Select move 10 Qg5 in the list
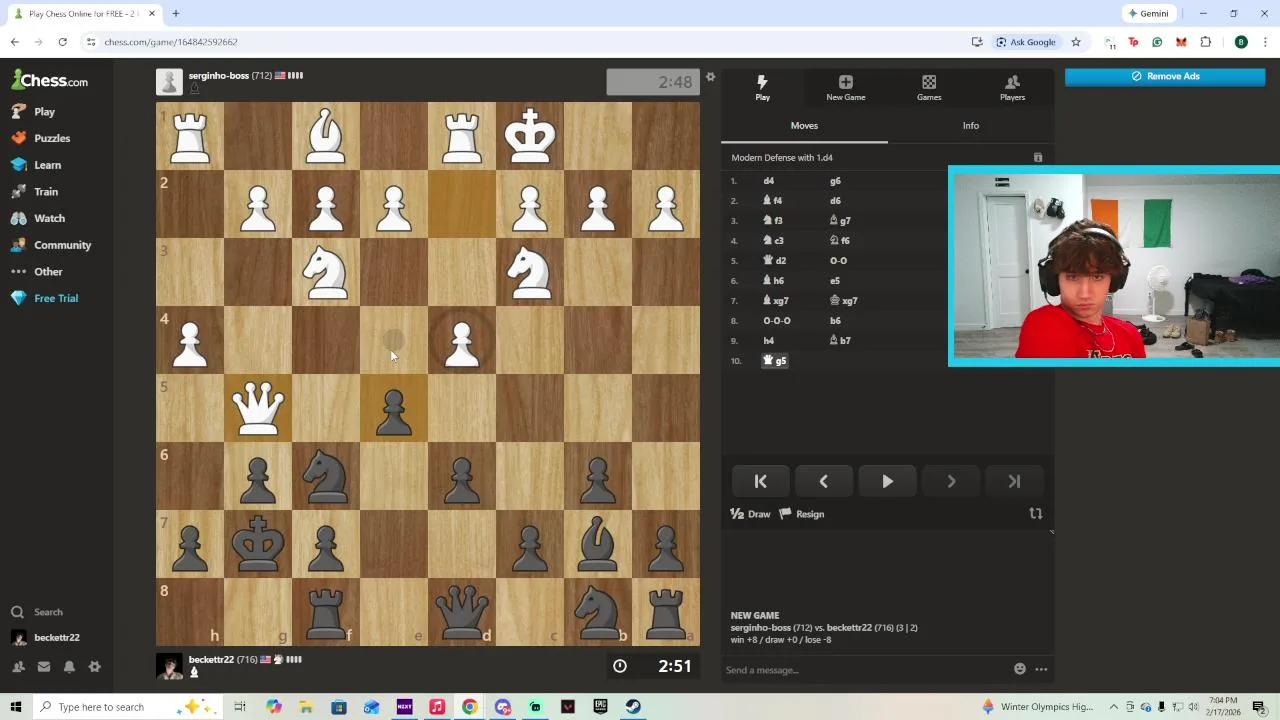The width and height of the screenshot is (1280, 720). 776,361
